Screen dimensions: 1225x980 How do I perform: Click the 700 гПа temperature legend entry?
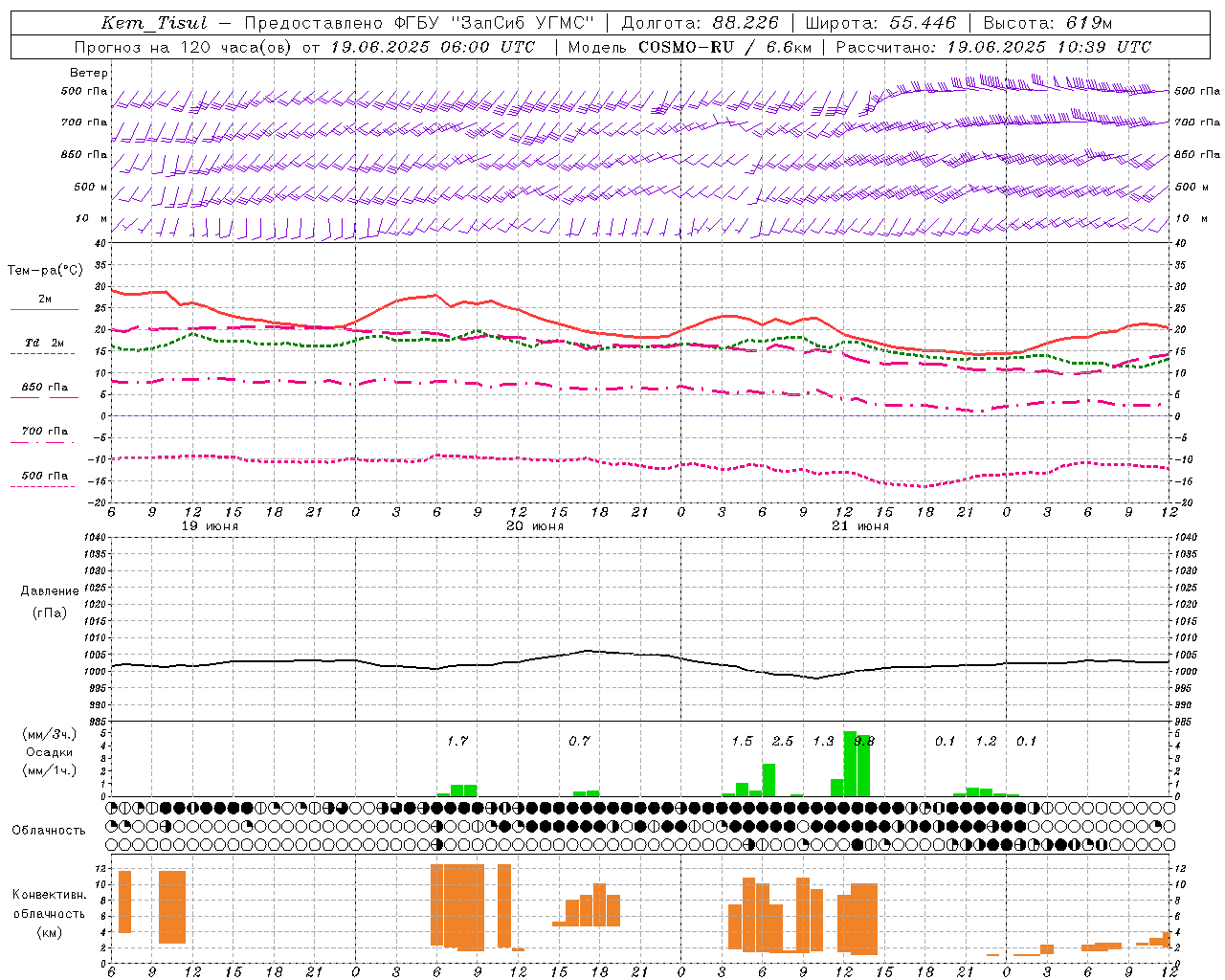[45, 432]
